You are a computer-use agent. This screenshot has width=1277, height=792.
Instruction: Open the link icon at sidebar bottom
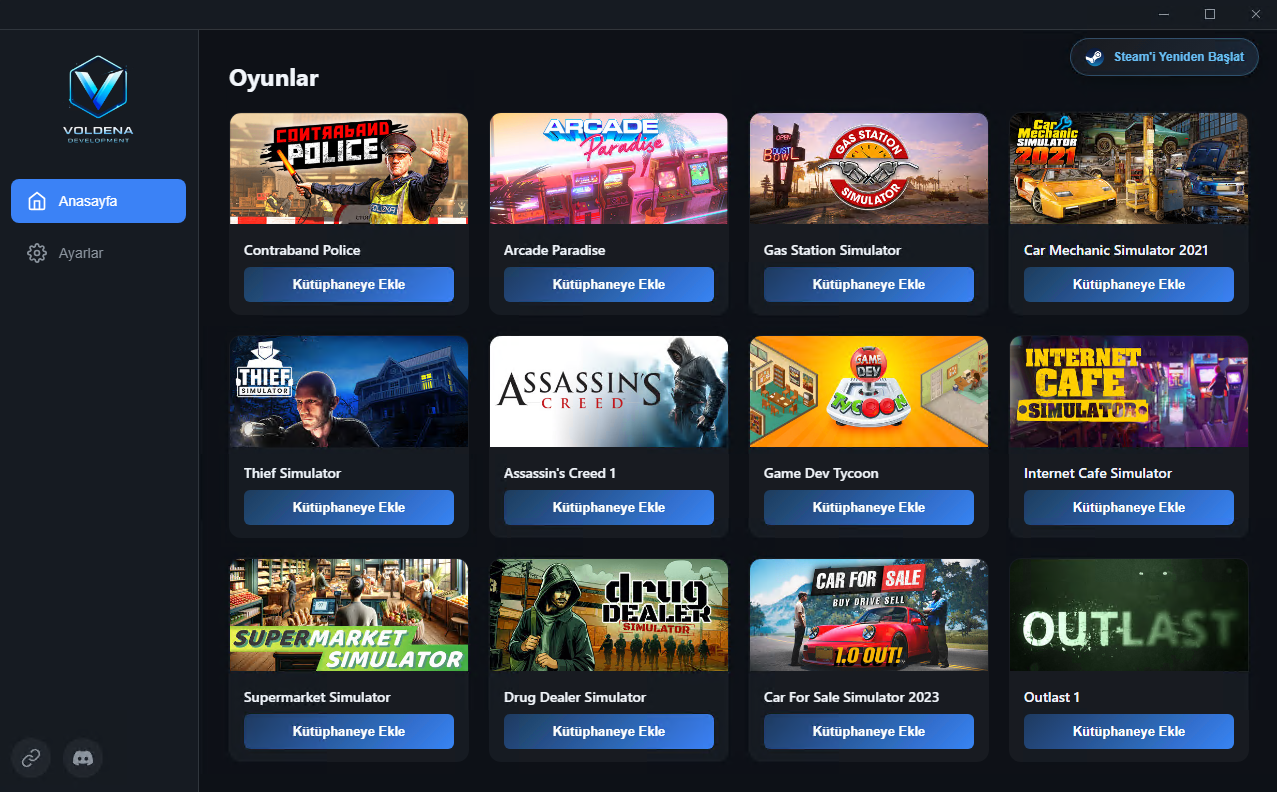[31, 758]
